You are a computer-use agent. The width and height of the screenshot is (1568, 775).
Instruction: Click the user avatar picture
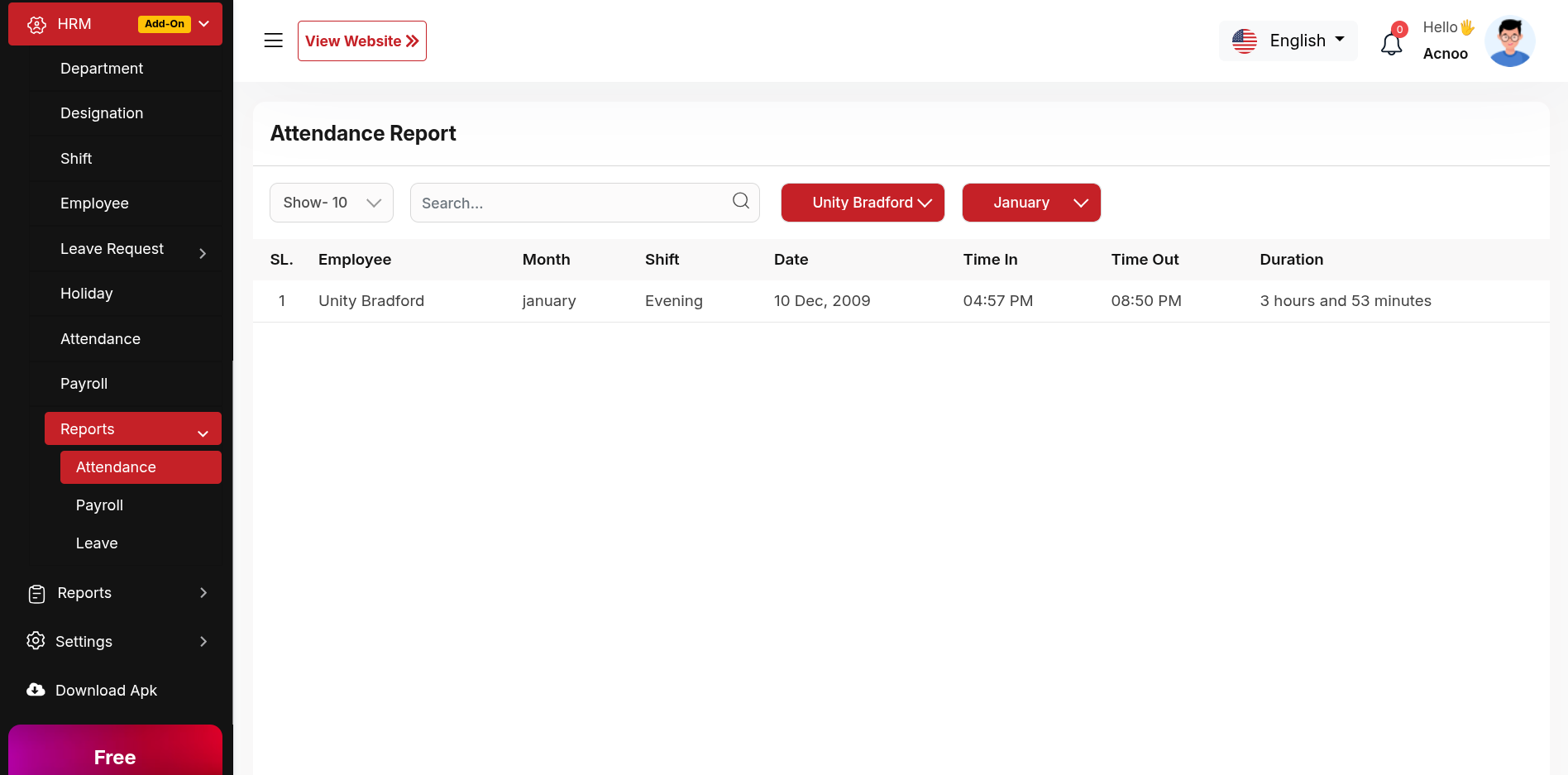(1509, 41)
